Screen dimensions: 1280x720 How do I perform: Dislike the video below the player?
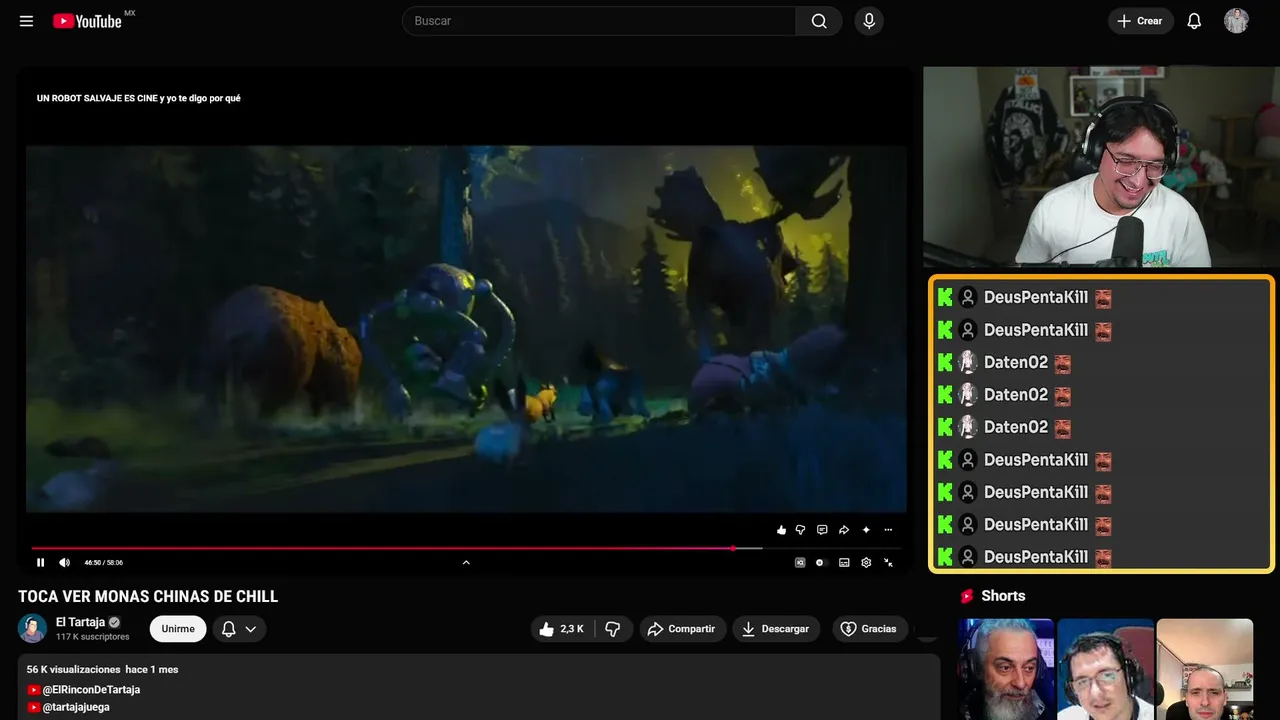(x=613, y=629)
